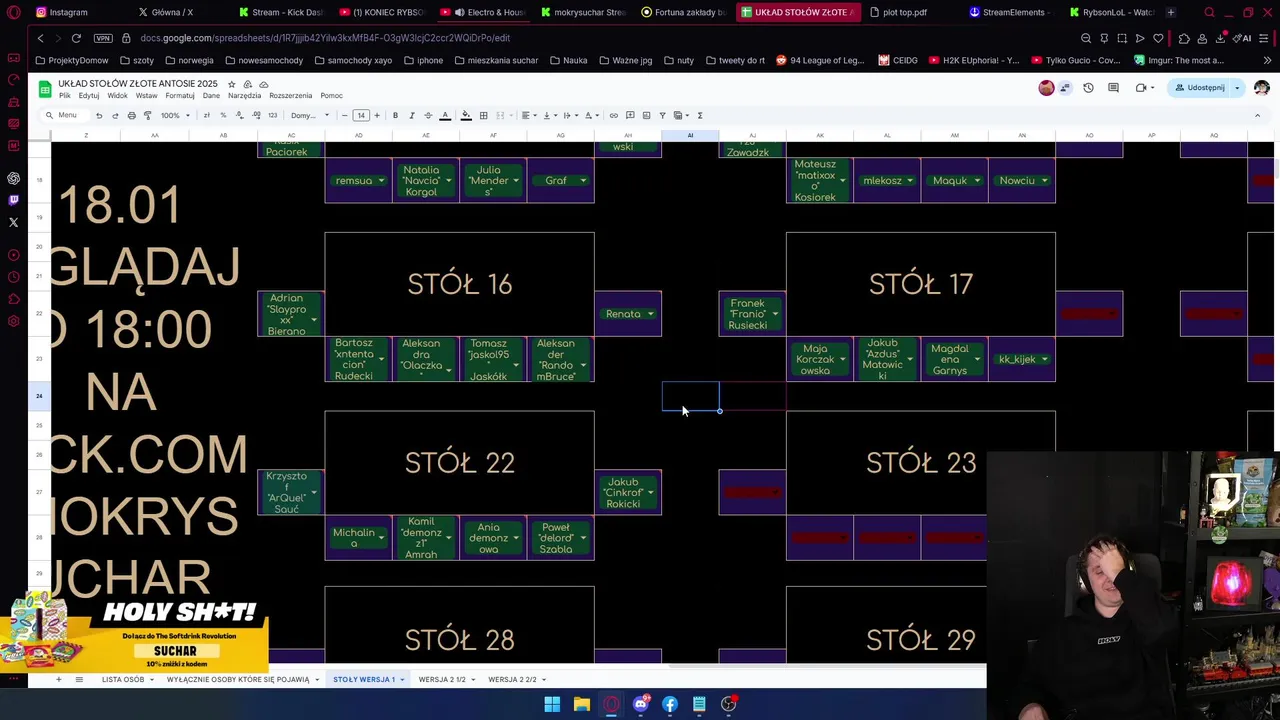Open the Wstaw menu
This screenshot has width=1280, height=720.
[146, 96]
